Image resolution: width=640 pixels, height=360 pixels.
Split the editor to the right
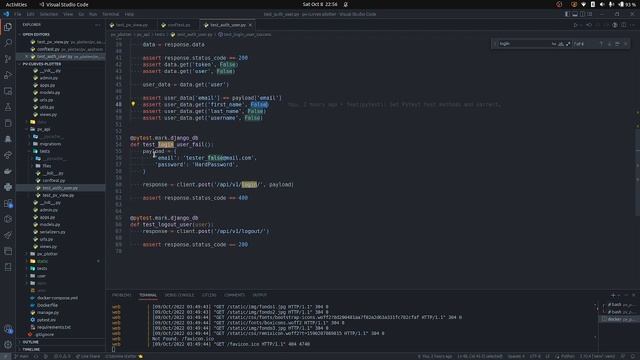624,25
